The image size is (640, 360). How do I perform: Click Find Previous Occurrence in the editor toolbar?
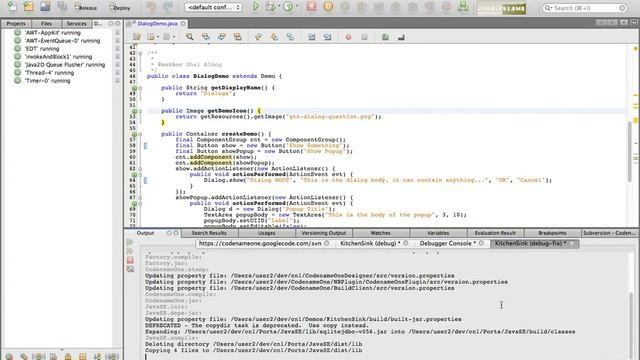(205, 37)
